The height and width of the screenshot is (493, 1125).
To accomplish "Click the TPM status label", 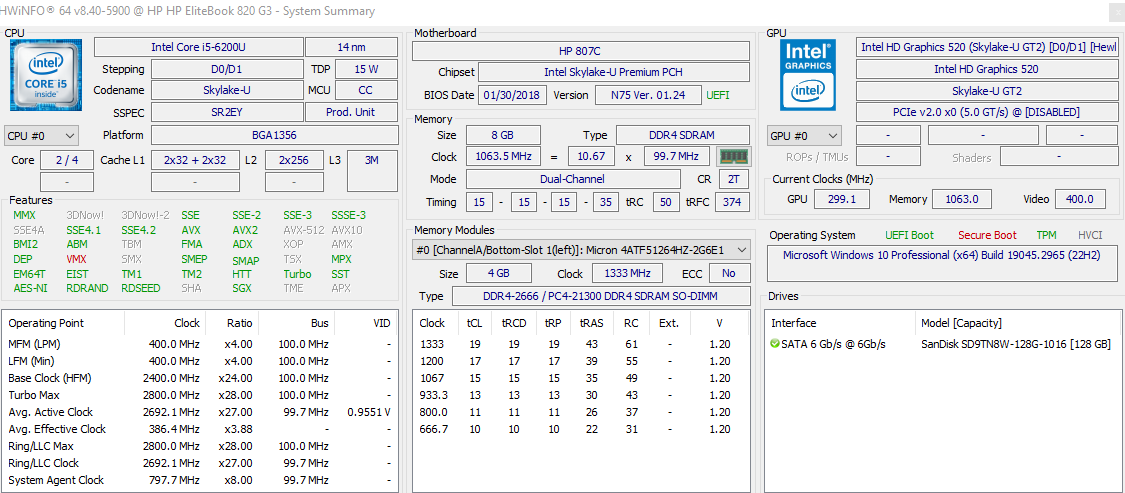I will (x=1046, y=235).
